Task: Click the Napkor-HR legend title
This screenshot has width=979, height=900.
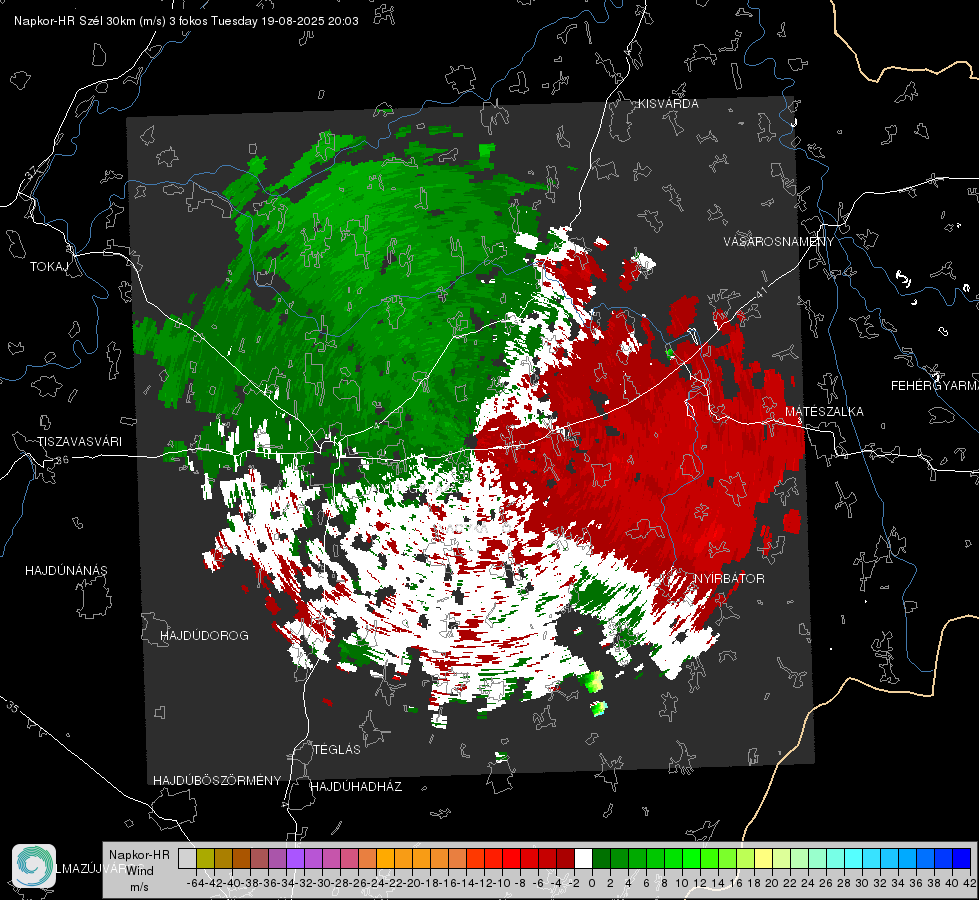Action: pyautogui.click(x=139, y=854)
